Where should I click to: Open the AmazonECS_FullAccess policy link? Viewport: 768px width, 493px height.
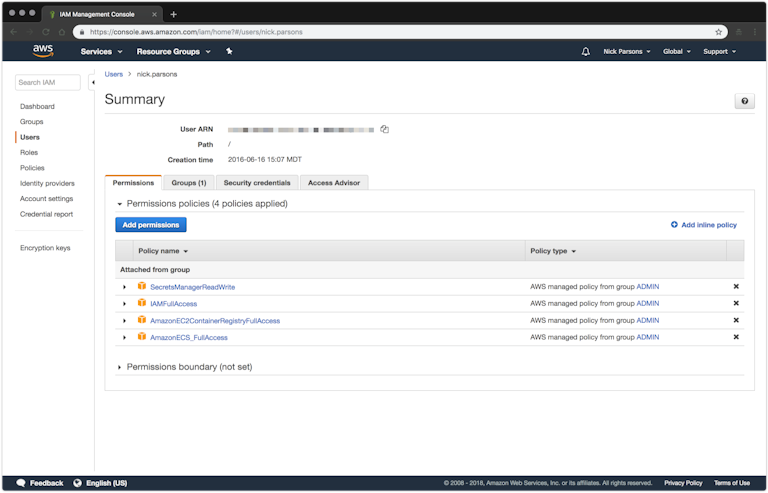click(189, 337)
